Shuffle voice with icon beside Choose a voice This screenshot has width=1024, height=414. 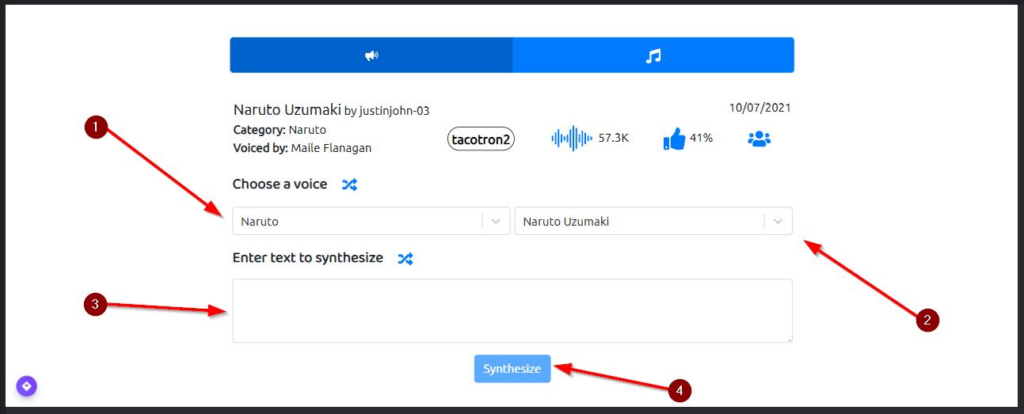click(x=349, y=185)
